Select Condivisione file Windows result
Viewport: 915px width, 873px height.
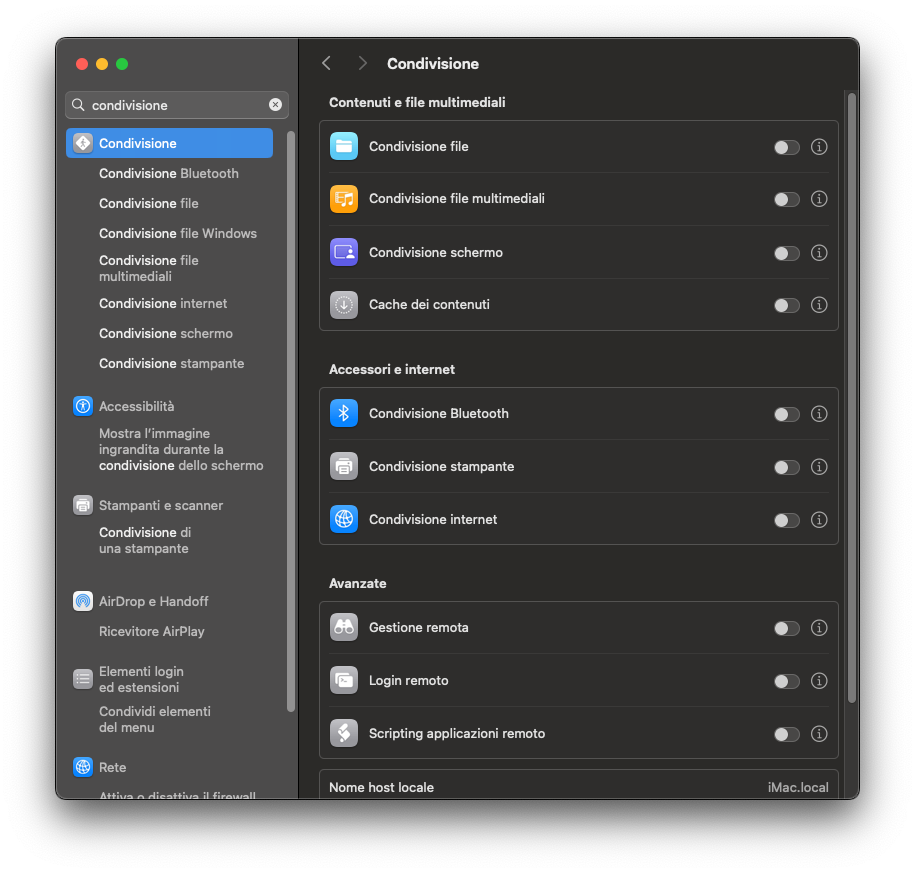(x=178, y=233)
